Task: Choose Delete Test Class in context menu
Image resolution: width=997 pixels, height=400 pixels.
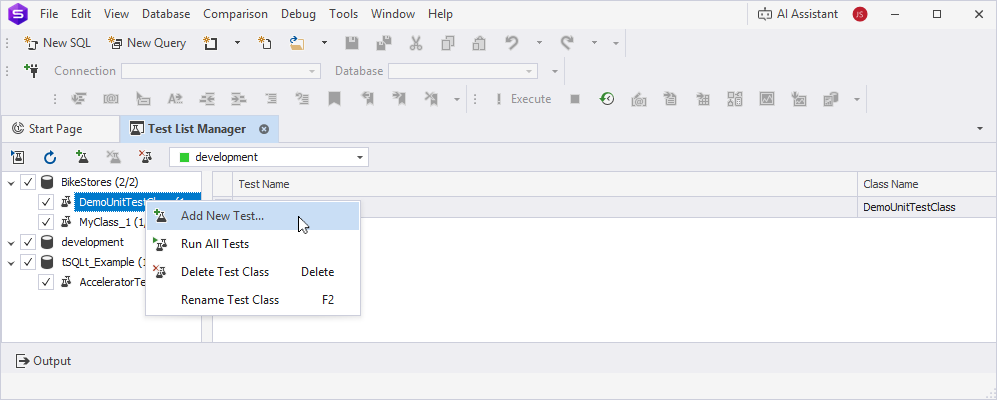Action: (x=225, y=272)
